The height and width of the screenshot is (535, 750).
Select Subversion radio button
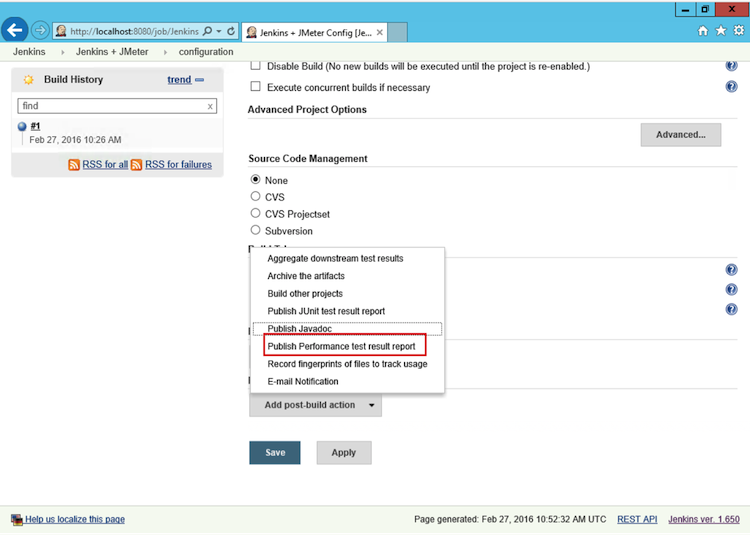coord(255,230)
